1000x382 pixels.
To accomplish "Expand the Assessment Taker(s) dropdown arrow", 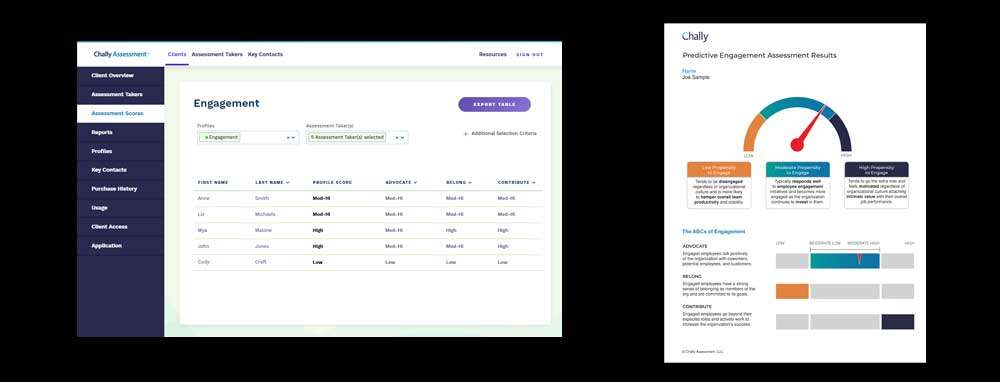I will [402, 138].
